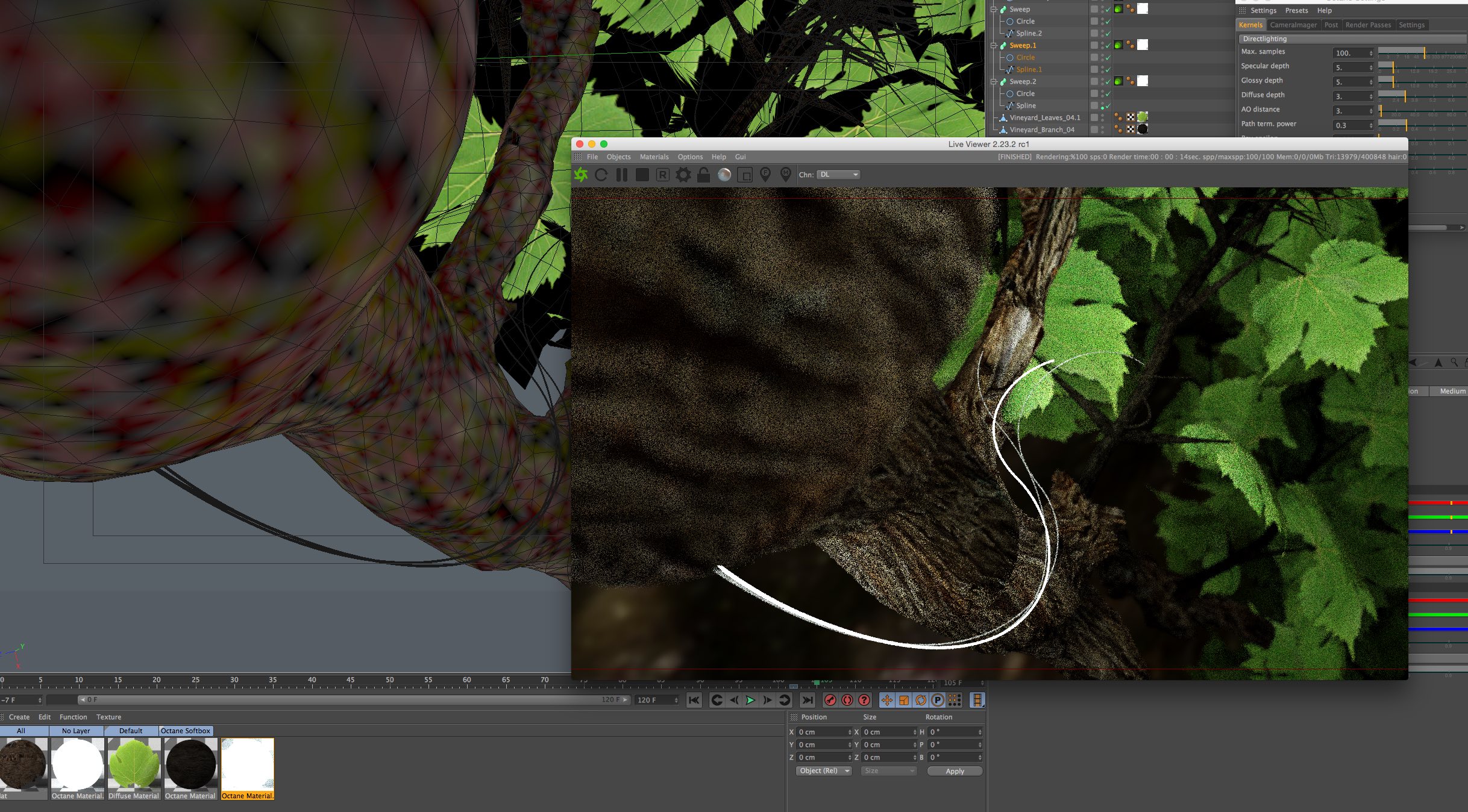Toggle the Sweep.1 green enable dot
This screenshot has width=1468, height=812.
tap(1118, 45)
